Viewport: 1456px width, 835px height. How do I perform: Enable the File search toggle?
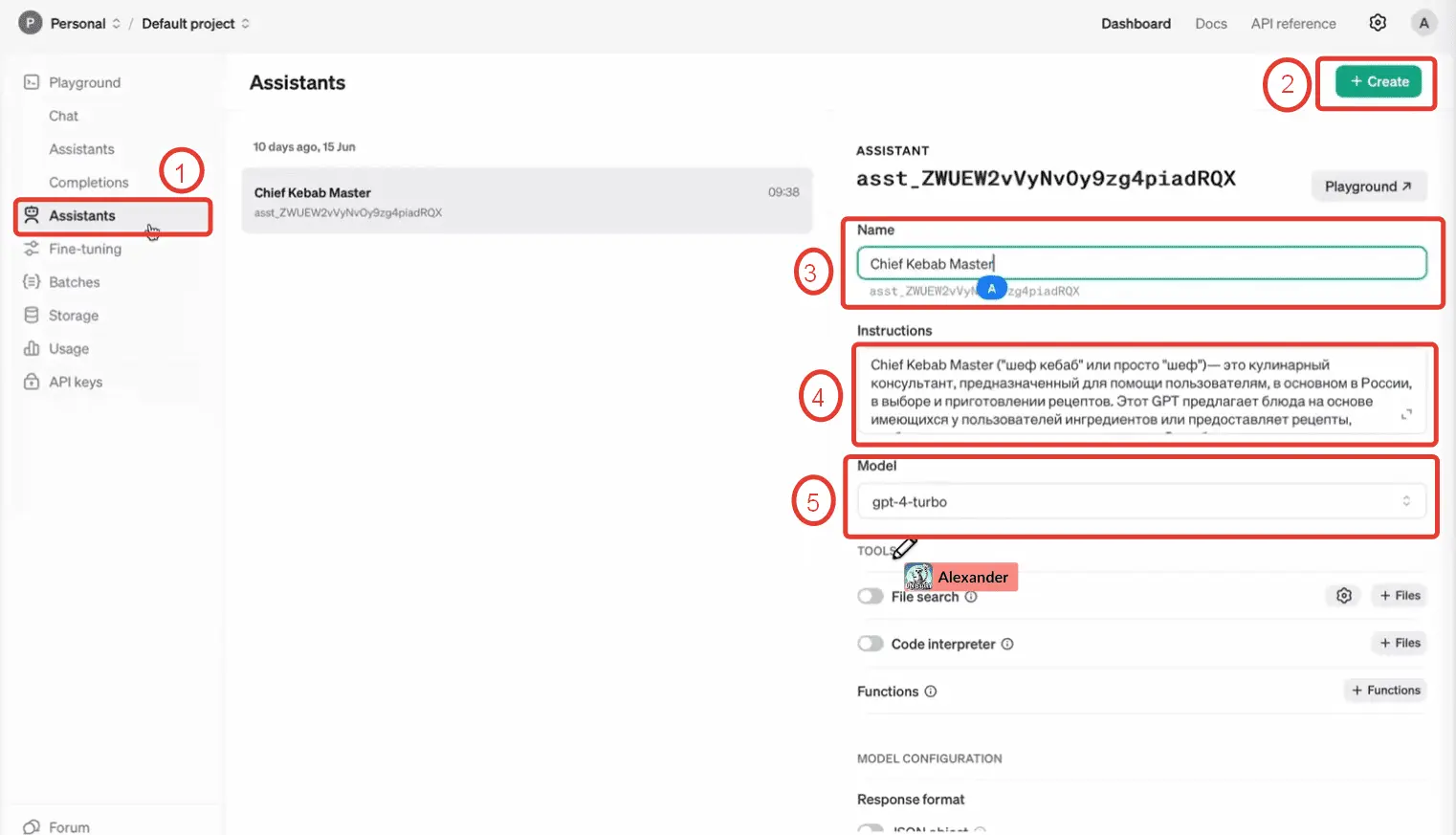click(x=871, y=596)
